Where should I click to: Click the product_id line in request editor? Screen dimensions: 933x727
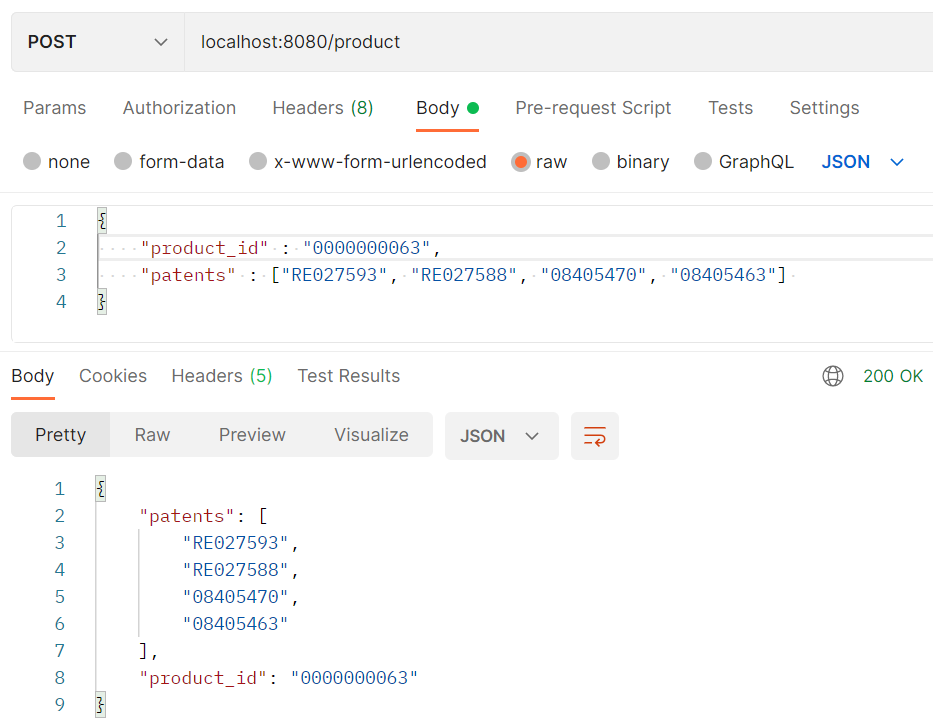(515, 247)
